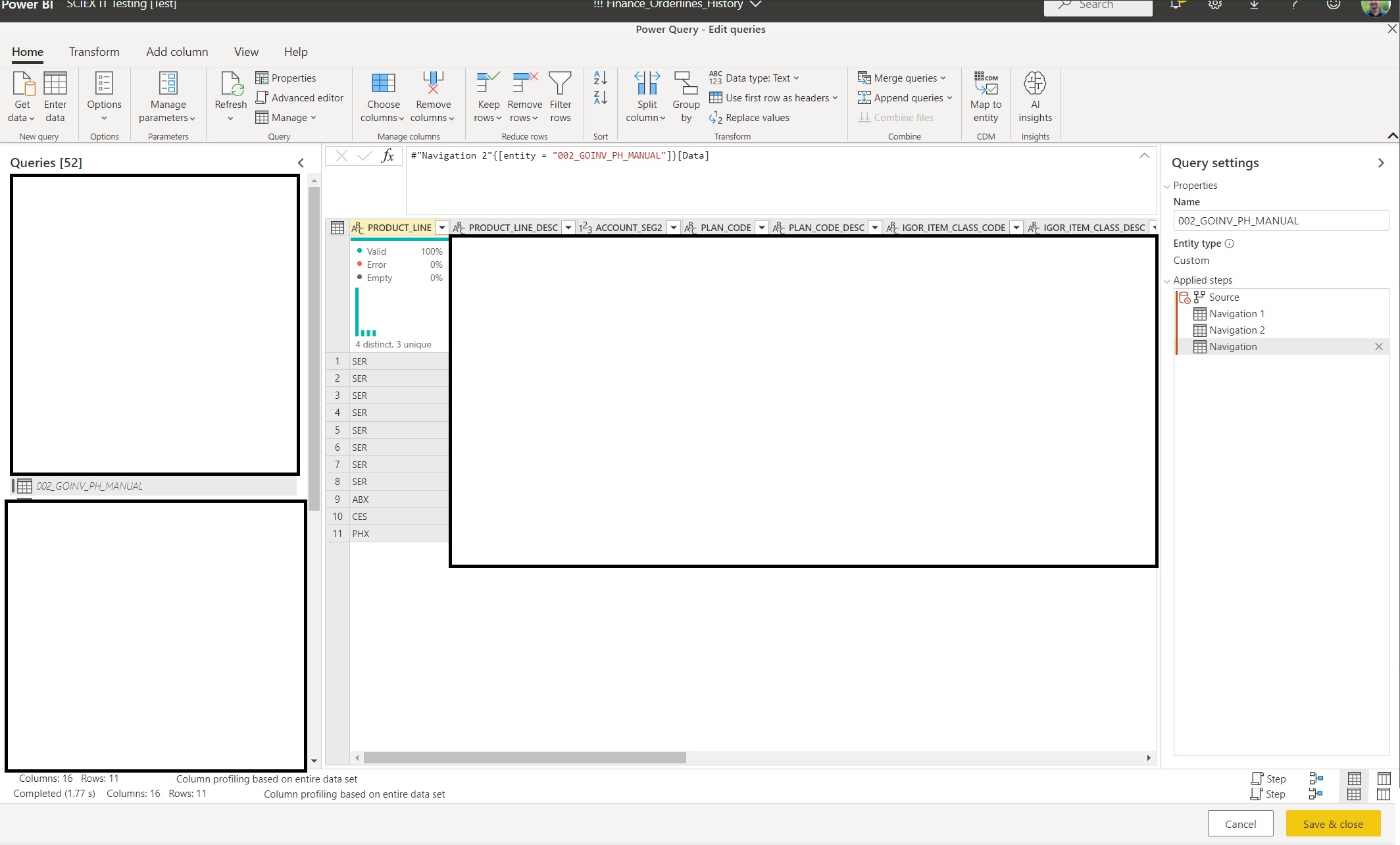This screenshot has height=845, width=1400.
Task: Click the fx formula icon
Action: (x=388, y=156)
